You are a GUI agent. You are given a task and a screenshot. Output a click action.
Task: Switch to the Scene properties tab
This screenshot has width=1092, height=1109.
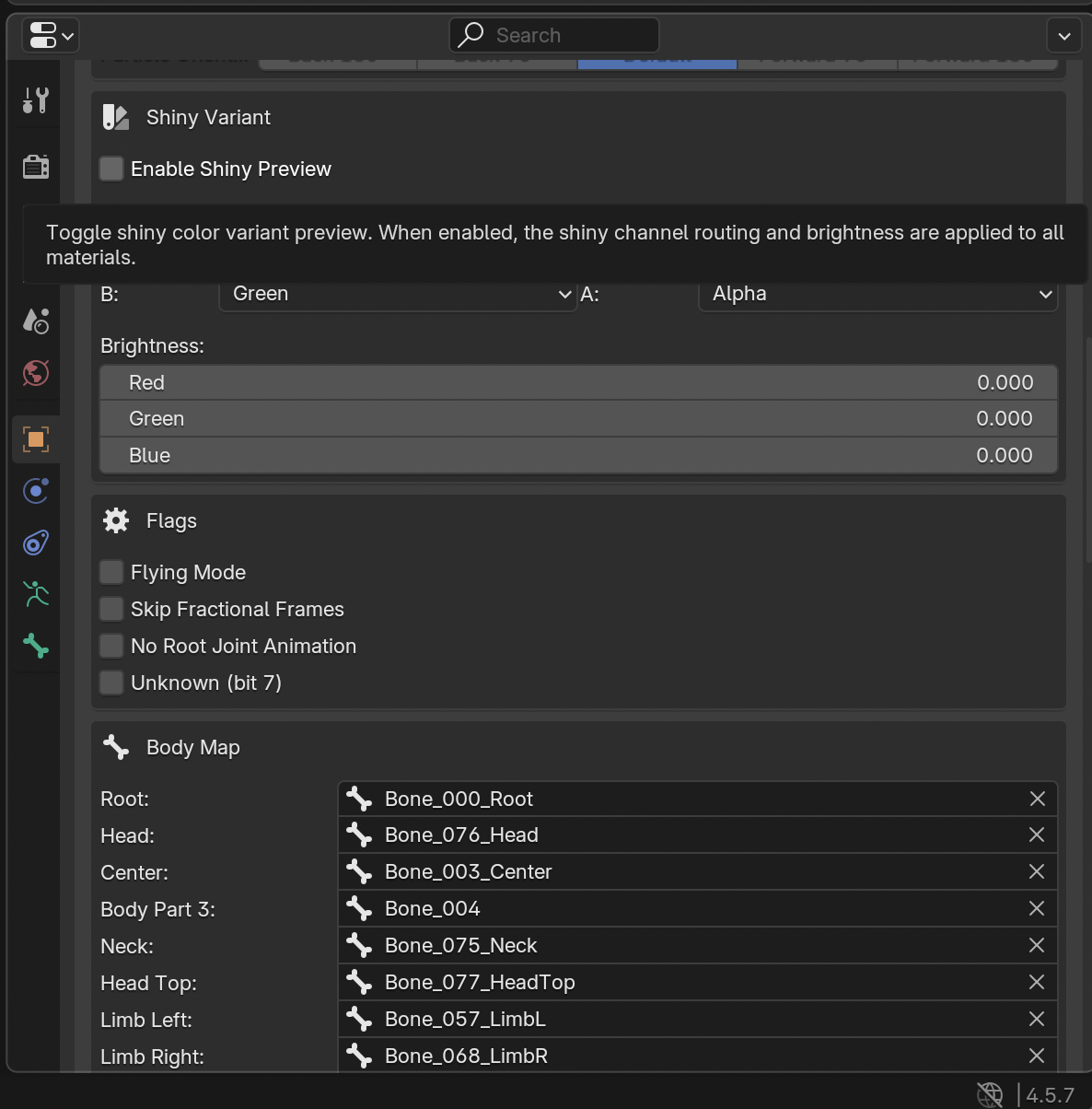pos(36,321)
